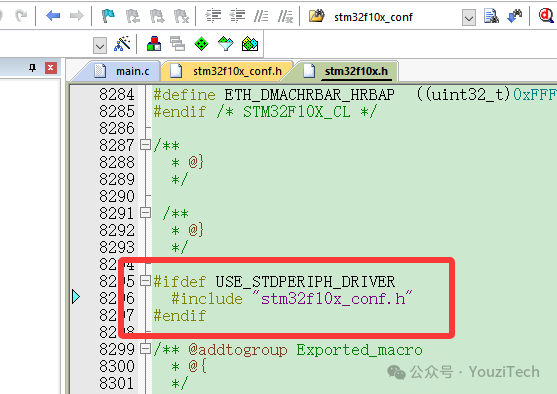
Task: Collapse the comment block at line 8291
Action: tap(145, 213)
